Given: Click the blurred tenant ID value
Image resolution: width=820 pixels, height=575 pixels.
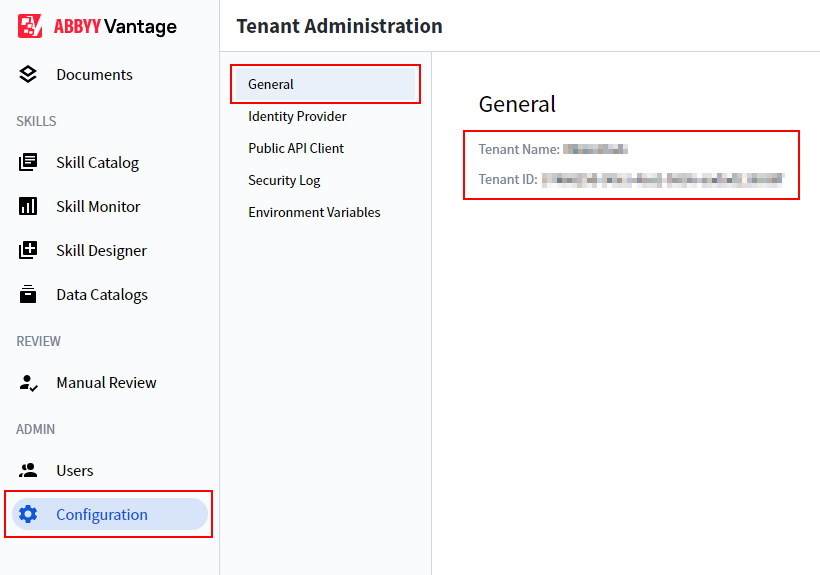Looking at the screenshot, I should [663, 180].
